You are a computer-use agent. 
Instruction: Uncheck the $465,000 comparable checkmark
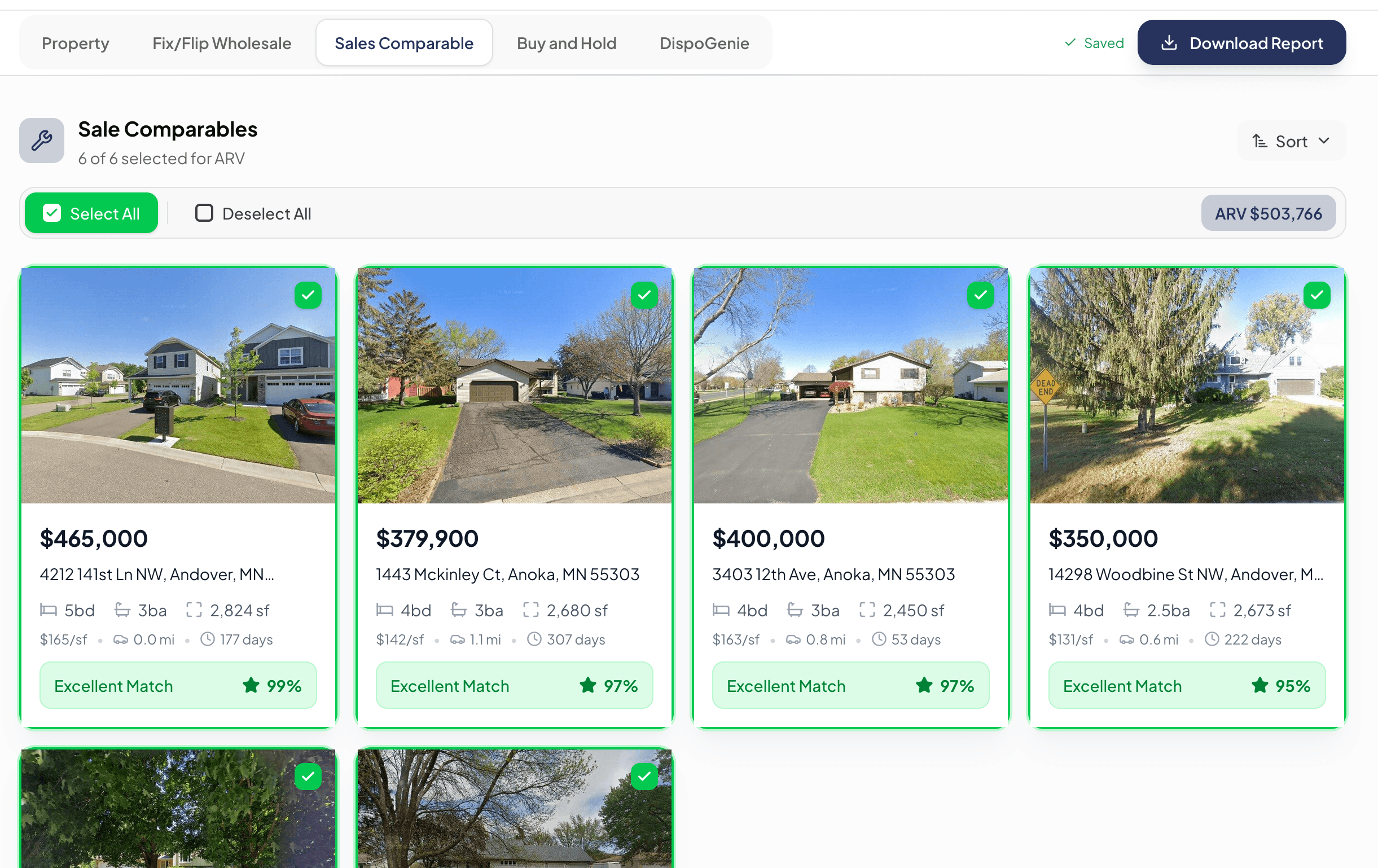[308, 295]
